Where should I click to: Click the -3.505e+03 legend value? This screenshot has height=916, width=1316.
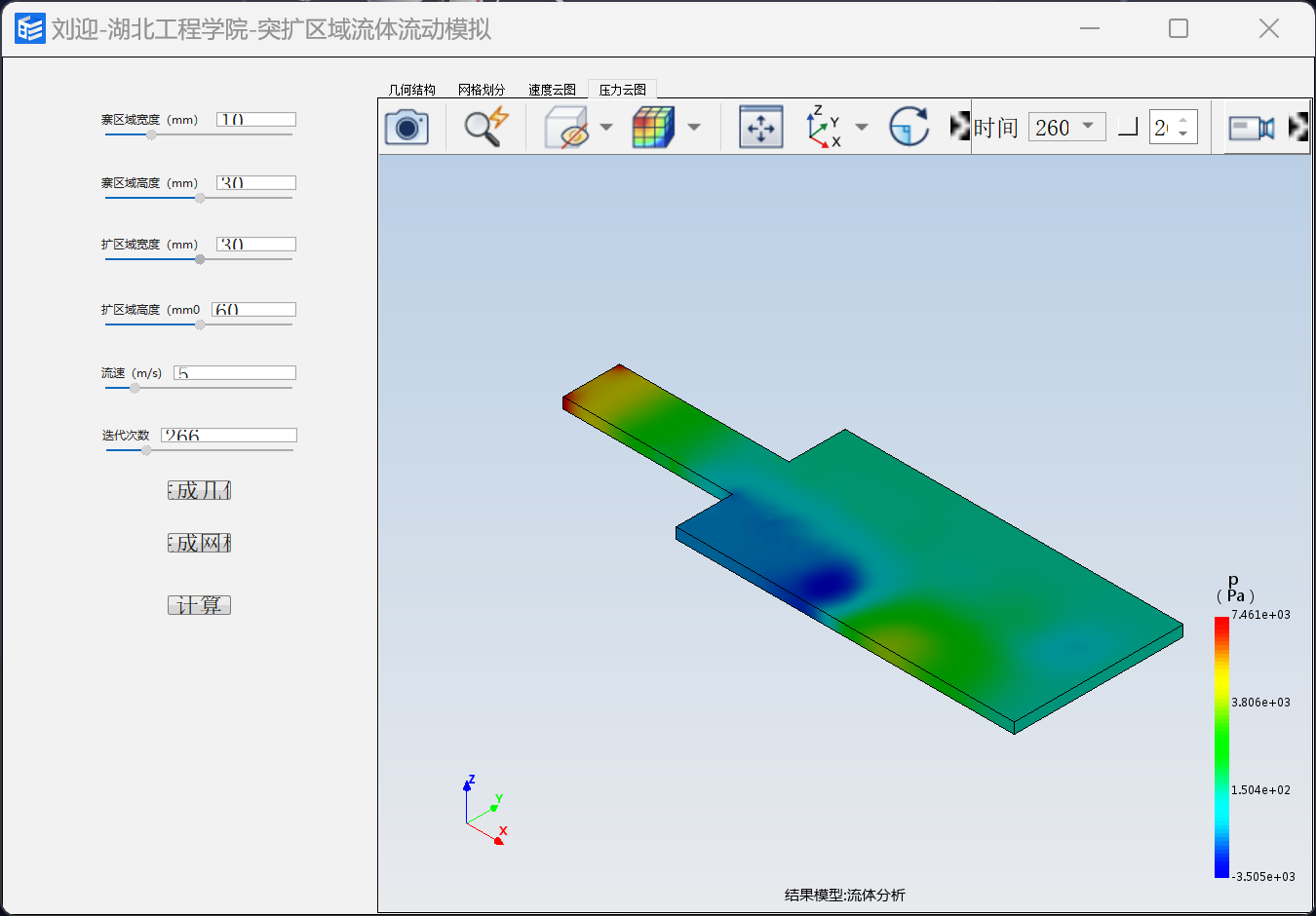1263,877
